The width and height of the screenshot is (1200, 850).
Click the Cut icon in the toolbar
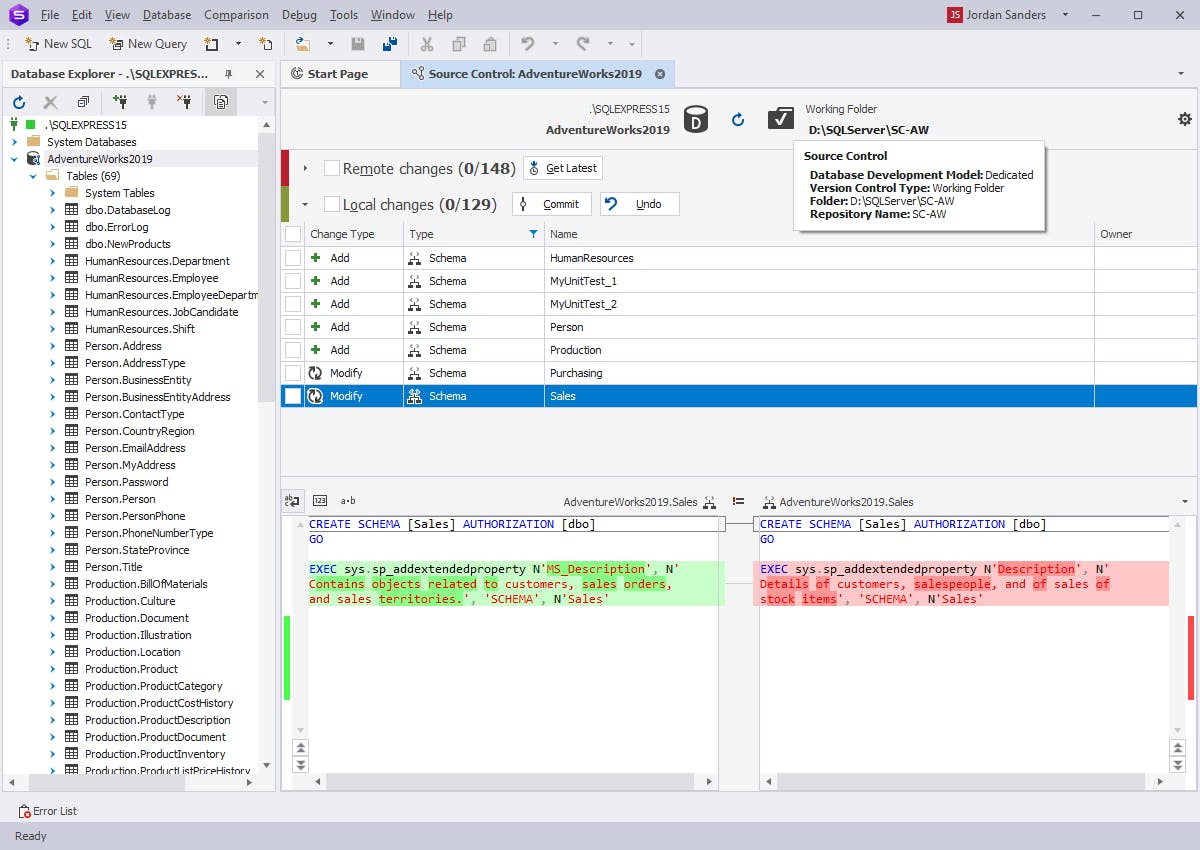click(x=426, y=44)
